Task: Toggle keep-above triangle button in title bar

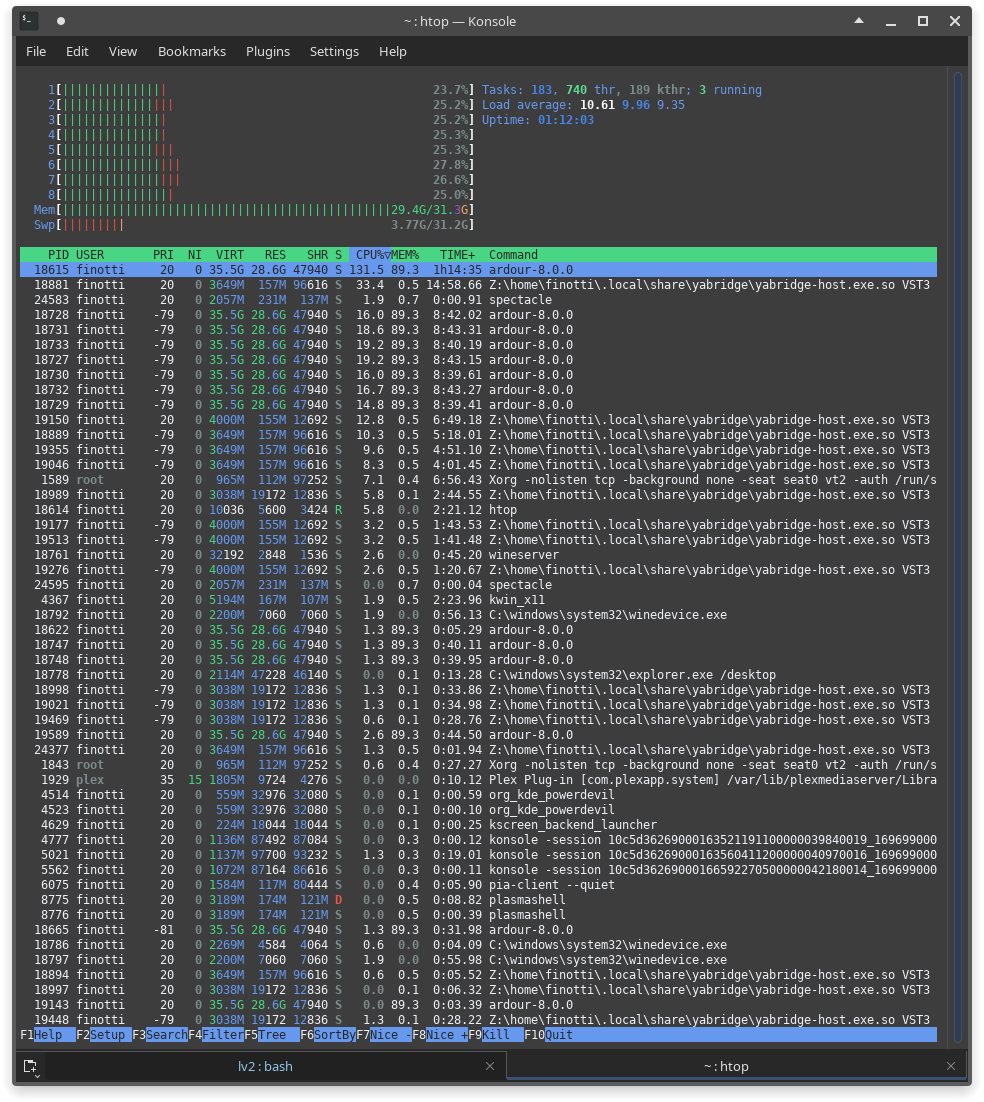Action: click(859, 21)
